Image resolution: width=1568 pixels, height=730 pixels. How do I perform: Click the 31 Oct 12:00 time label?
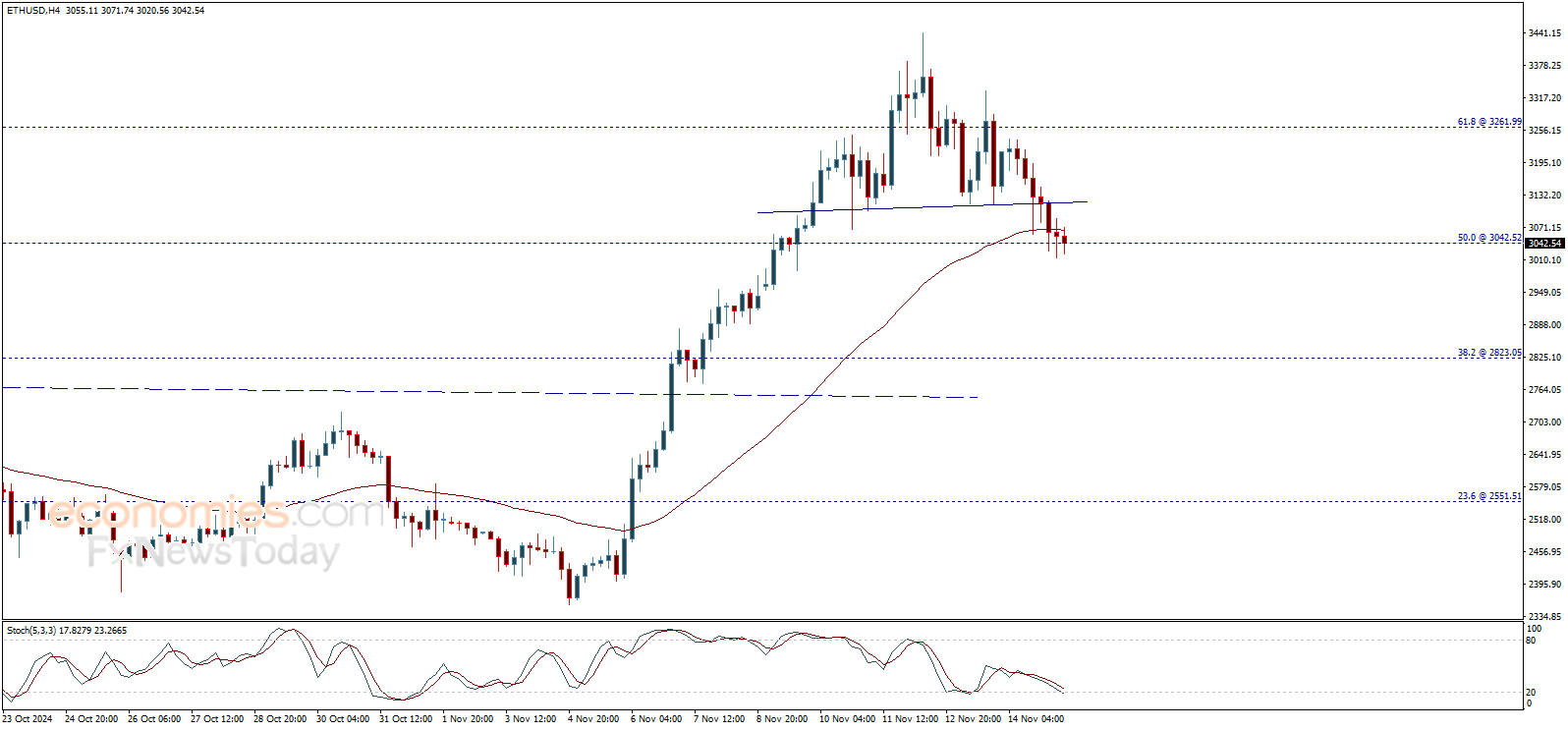click(406, 719)
